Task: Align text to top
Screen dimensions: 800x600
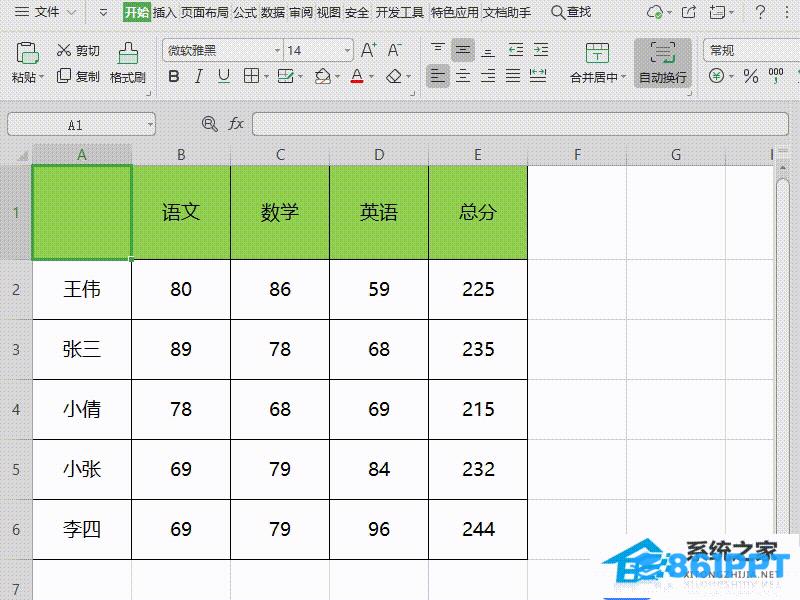Action: click(438, 49)
